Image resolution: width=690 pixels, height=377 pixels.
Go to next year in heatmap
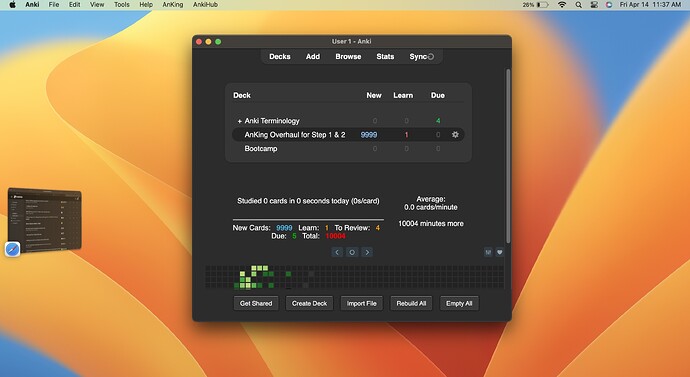pos(367,252)
